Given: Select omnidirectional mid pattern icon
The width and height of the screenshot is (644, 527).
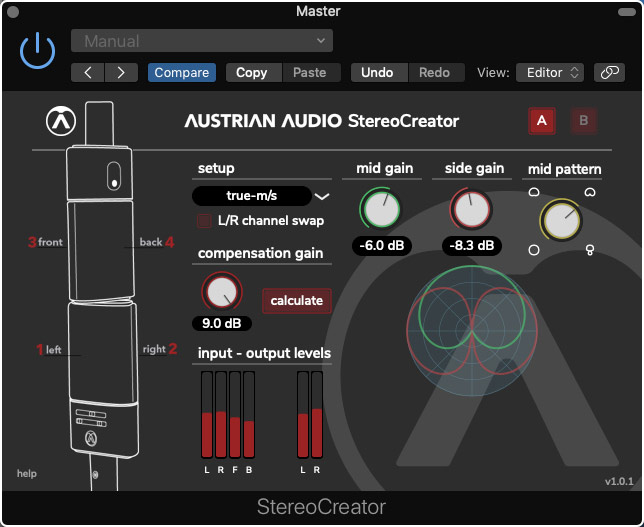Looking at the screenshot, I should [x=534, y=250].
